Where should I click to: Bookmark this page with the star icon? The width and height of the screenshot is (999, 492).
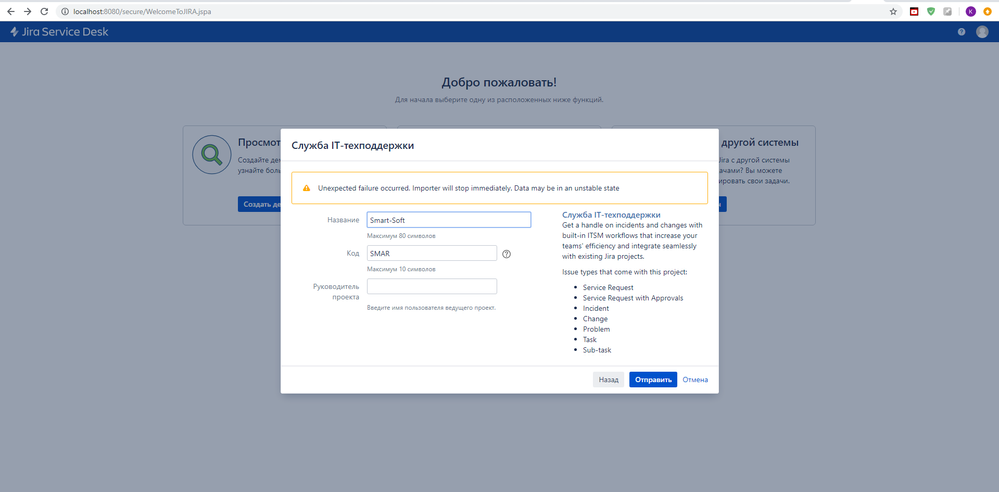[893, 11]
